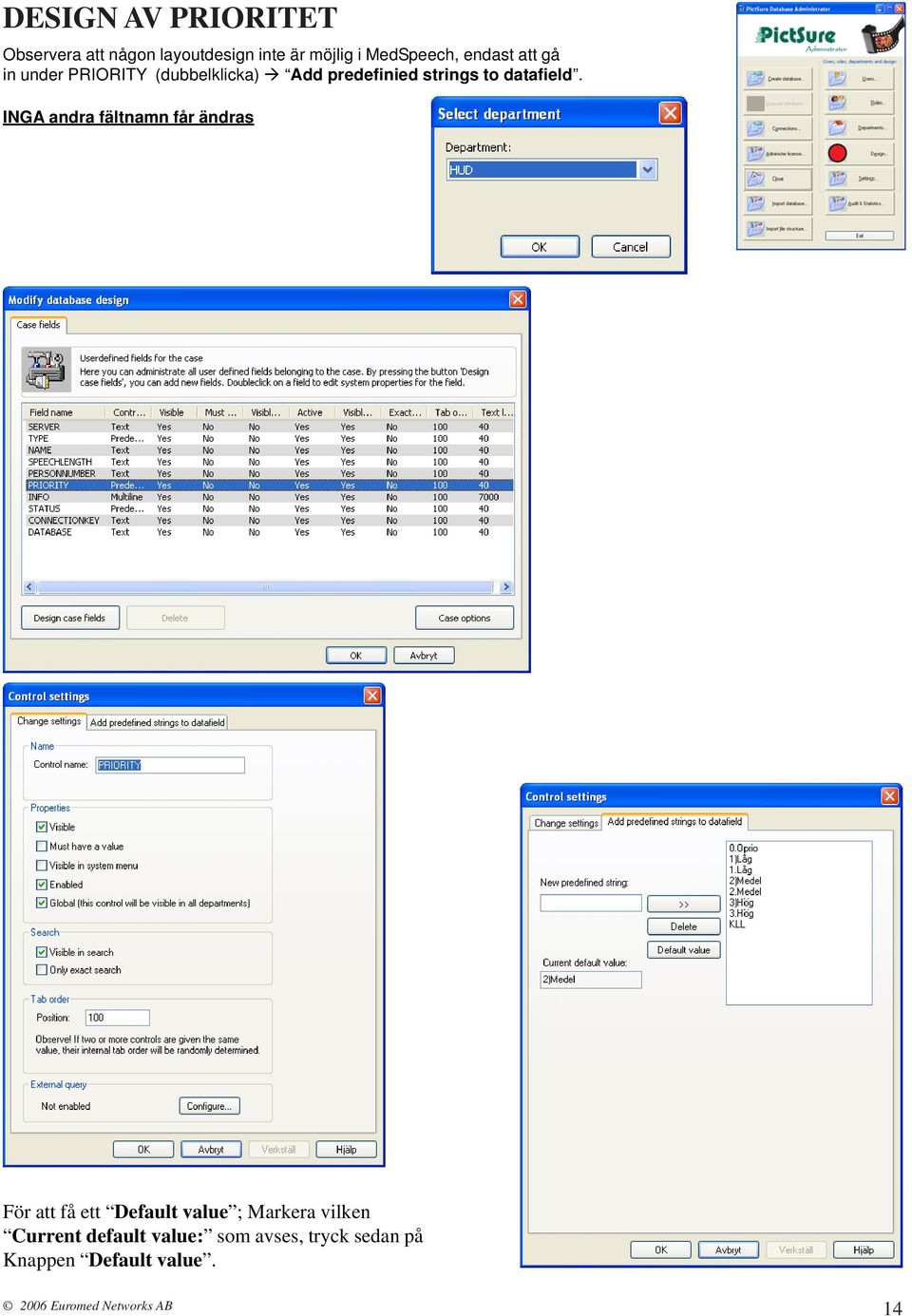Open Administer licence in PictSure Administrator
Image resolution: width=912 pixels, height=1316 pixels.
[778, 153]
